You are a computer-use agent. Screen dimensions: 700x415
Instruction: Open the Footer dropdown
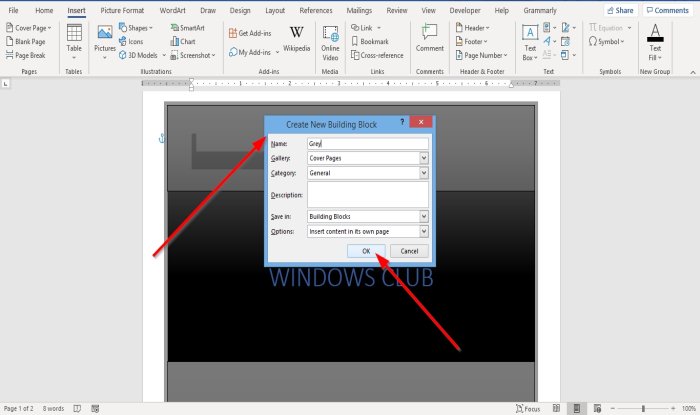point(471,42)
